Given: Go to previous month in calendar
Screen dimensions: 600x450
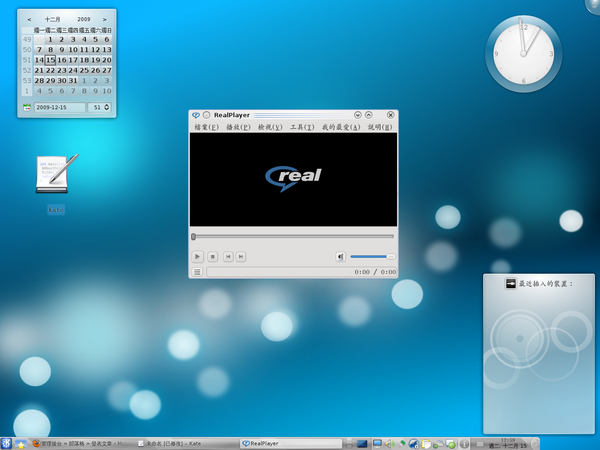Looking at the screenshot, I should (29, 19).
